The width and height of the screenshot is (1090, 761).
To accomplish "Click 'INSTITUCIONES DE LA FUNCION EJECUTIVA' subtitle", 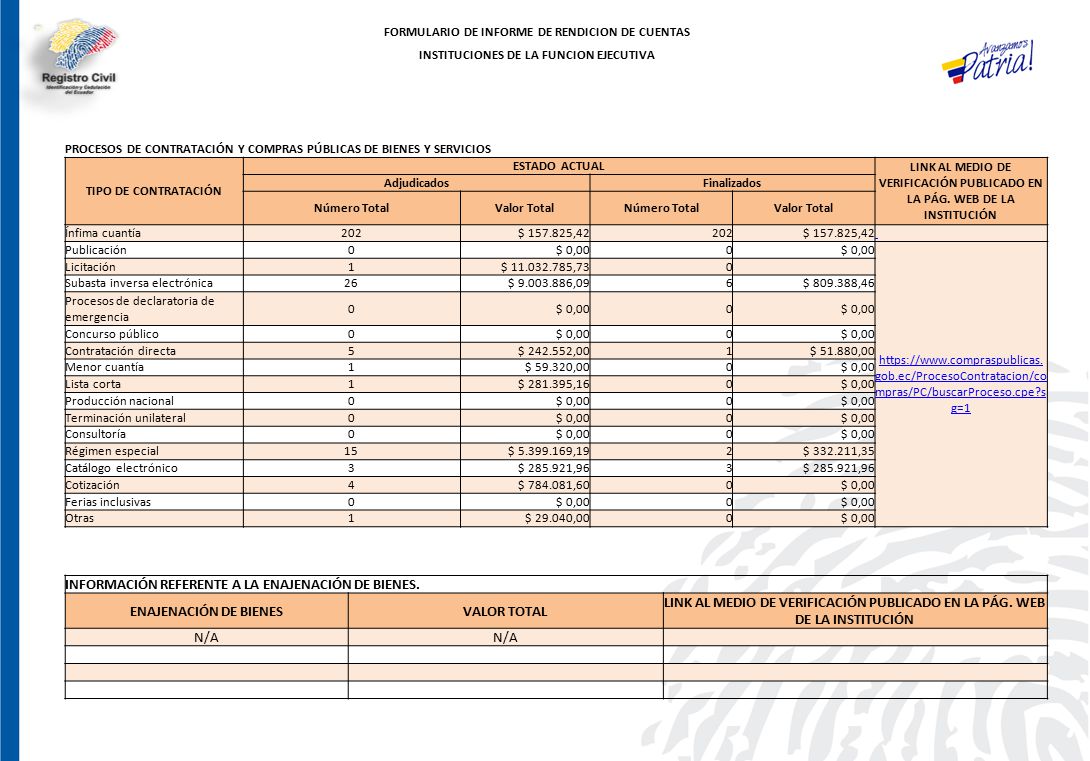I will coord(537,55).
